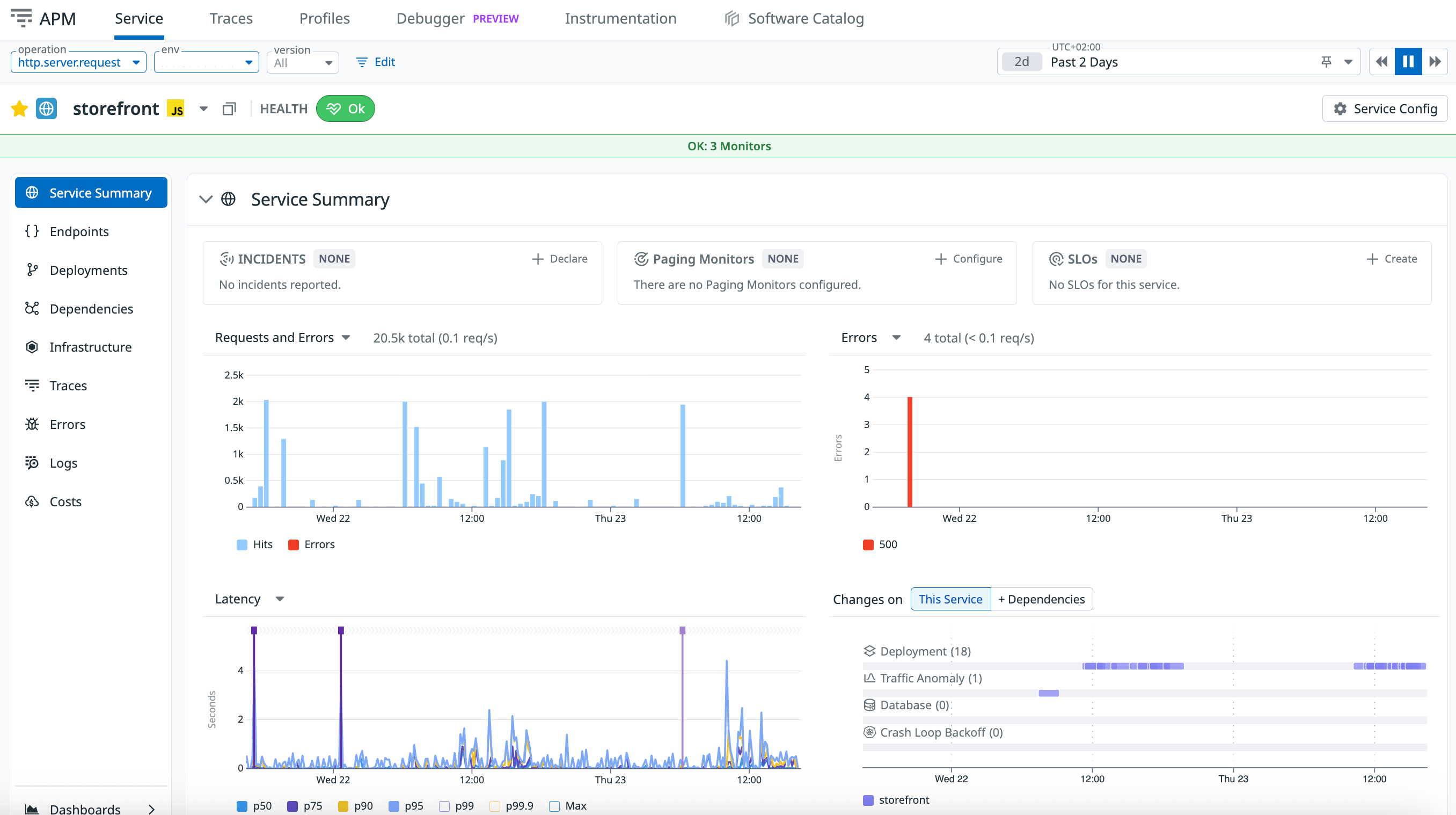
Task: Click the pin time range icon
Action: [1326, 62]
